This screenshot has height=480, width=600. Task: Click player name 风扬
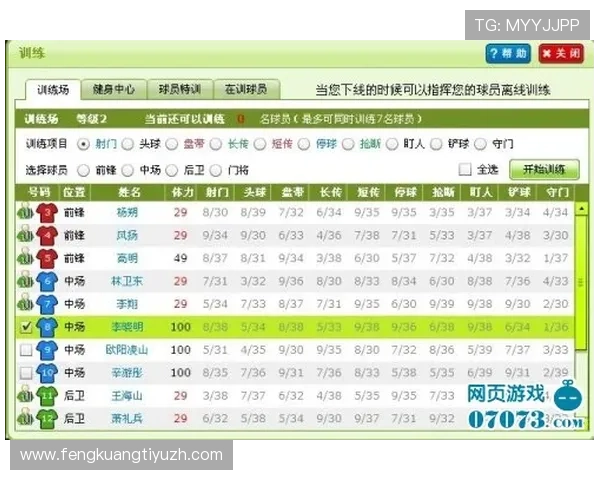[127, 235]
